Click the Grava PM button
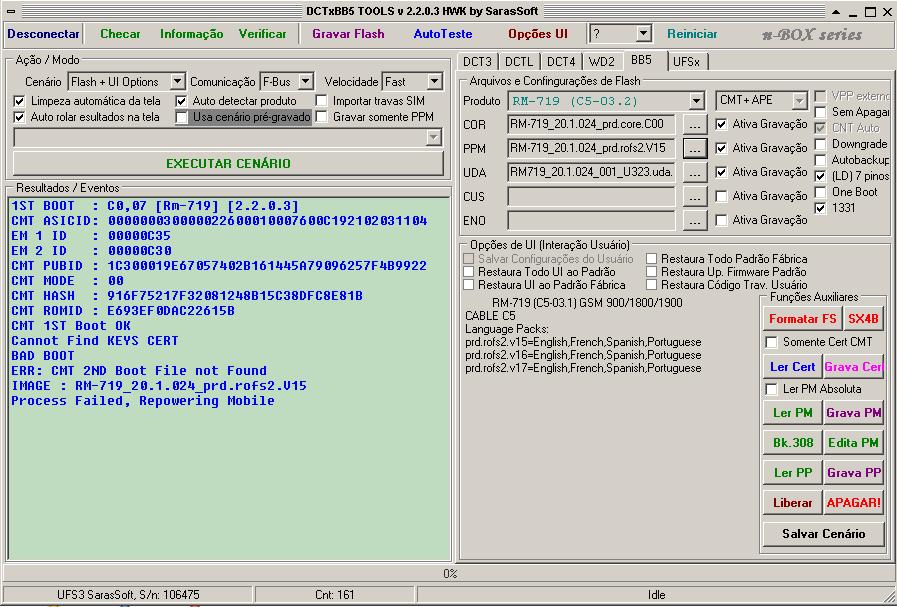The width and height of the screenshot is (897, 607). [x=853, y=413]
